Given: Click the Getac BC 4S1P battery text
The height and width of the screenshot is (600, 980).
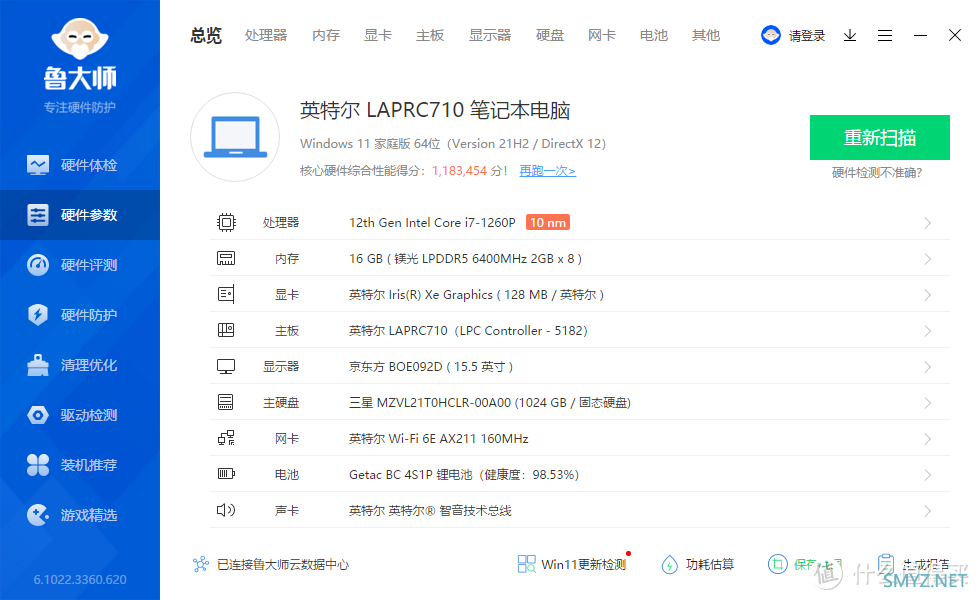Looking at the screenshot, I should 464,474.
